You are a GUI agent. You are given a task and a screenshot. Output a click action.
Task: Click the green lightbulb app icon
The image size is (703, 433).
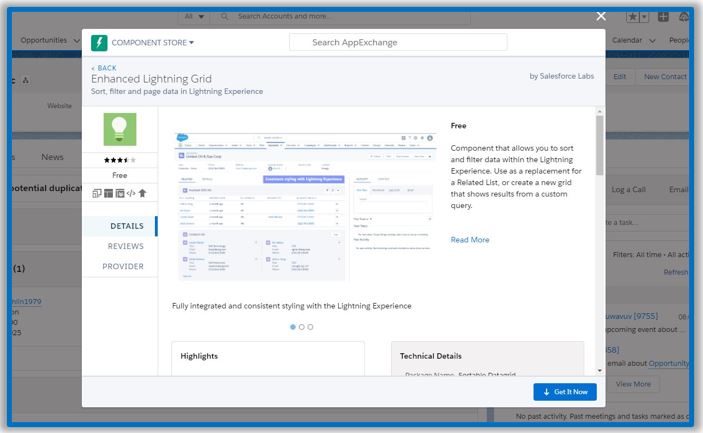click(x=120, y=129)
